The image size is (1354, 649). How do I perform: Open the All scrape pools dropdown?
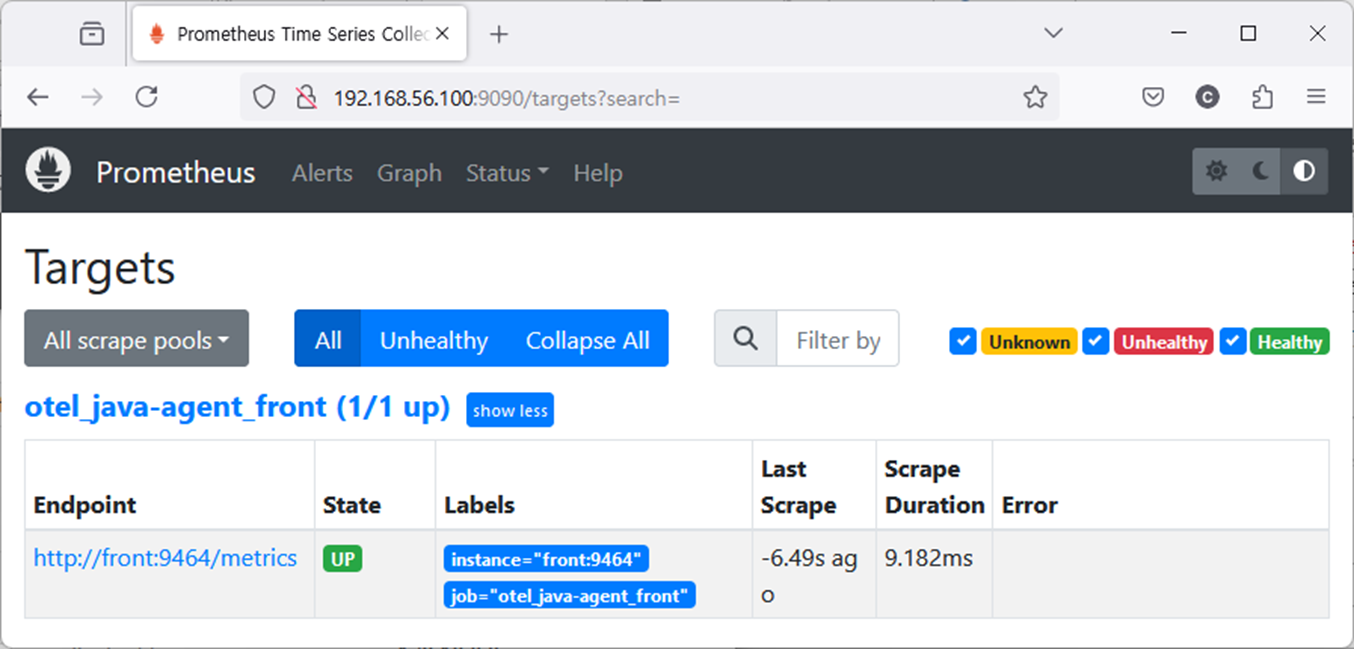point(136,339)
